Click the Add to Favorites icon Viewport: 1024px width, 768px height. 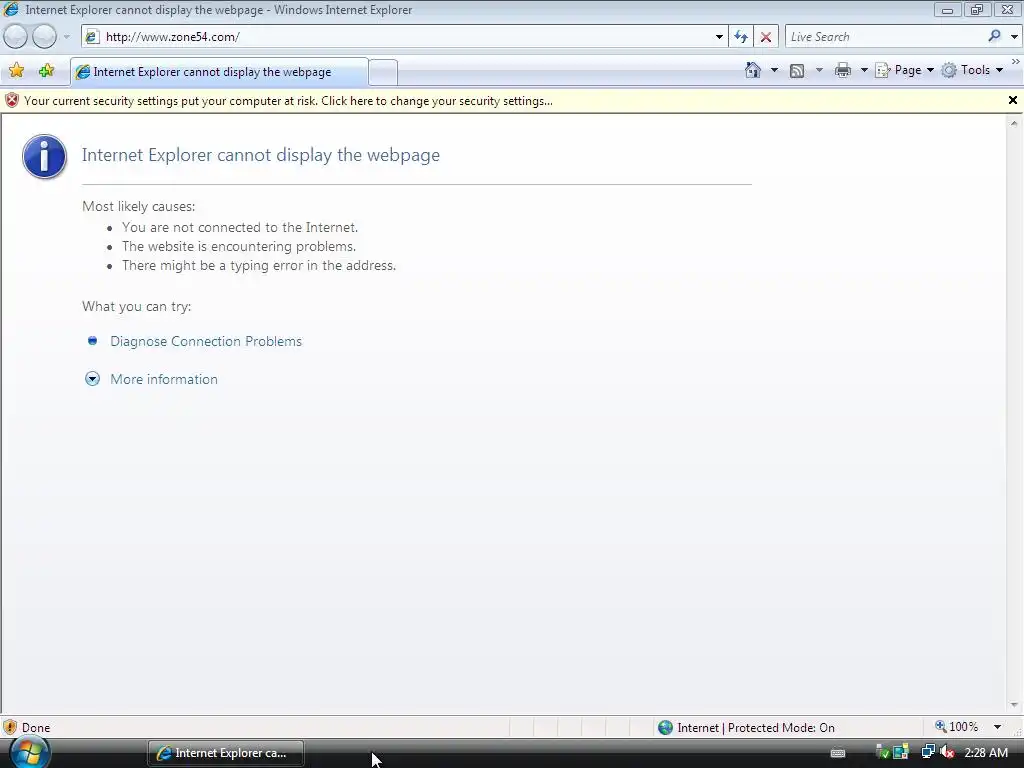(x=46, y=71)
